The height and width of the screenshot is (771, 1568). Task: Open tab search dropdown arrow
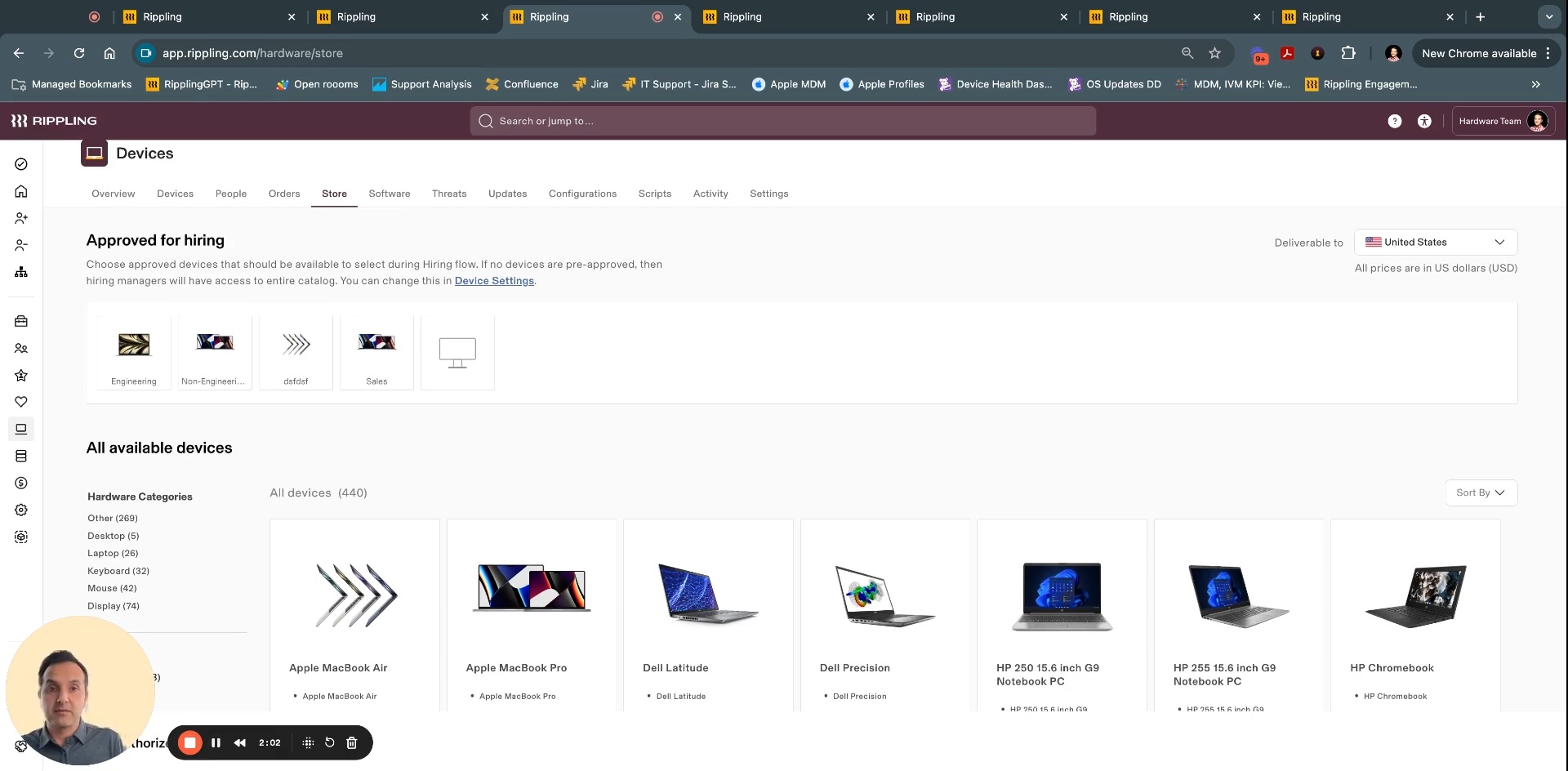click(x=1549, y=16)
